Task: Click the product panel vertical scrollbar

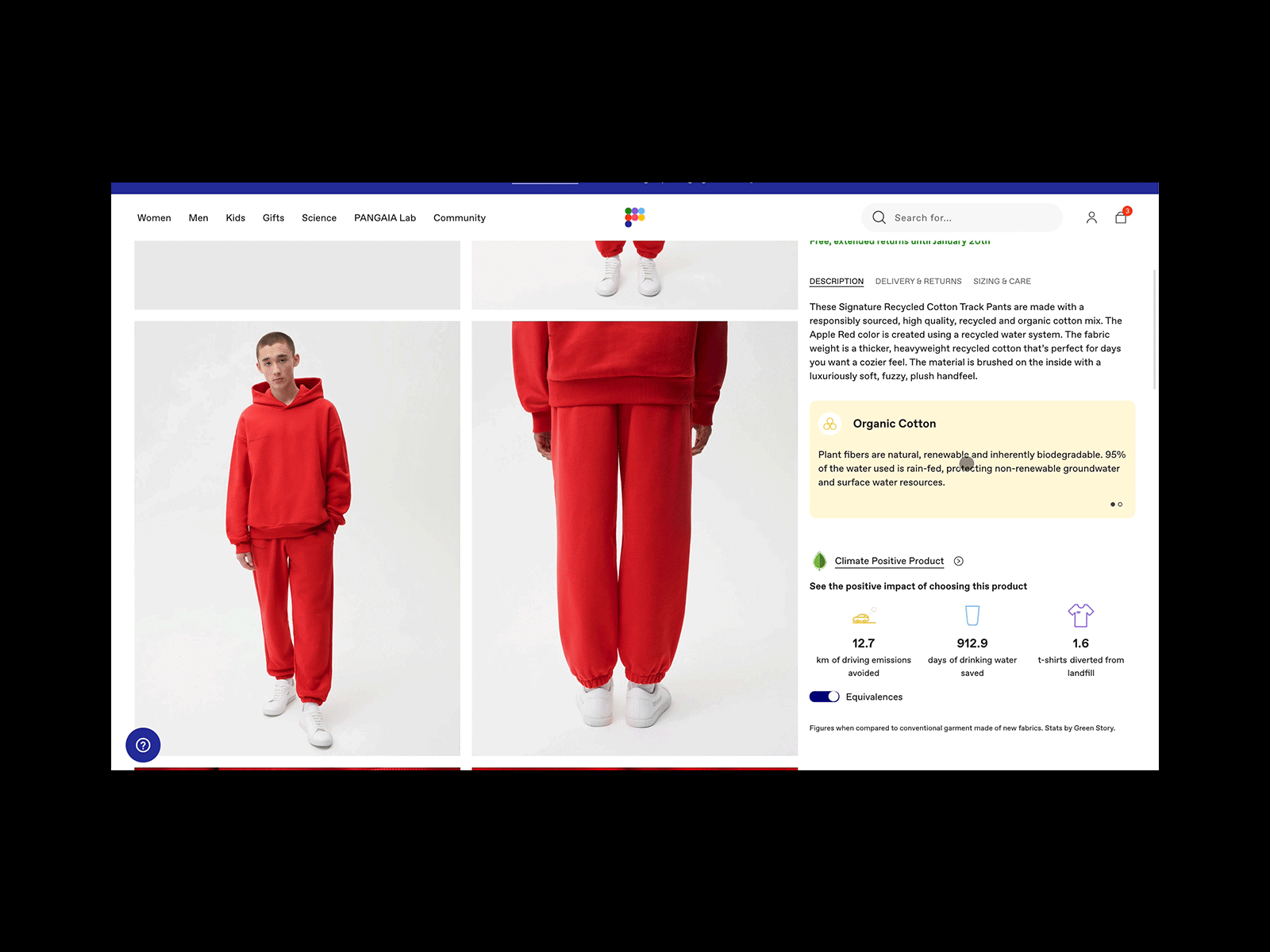Action: [1155, 329]
